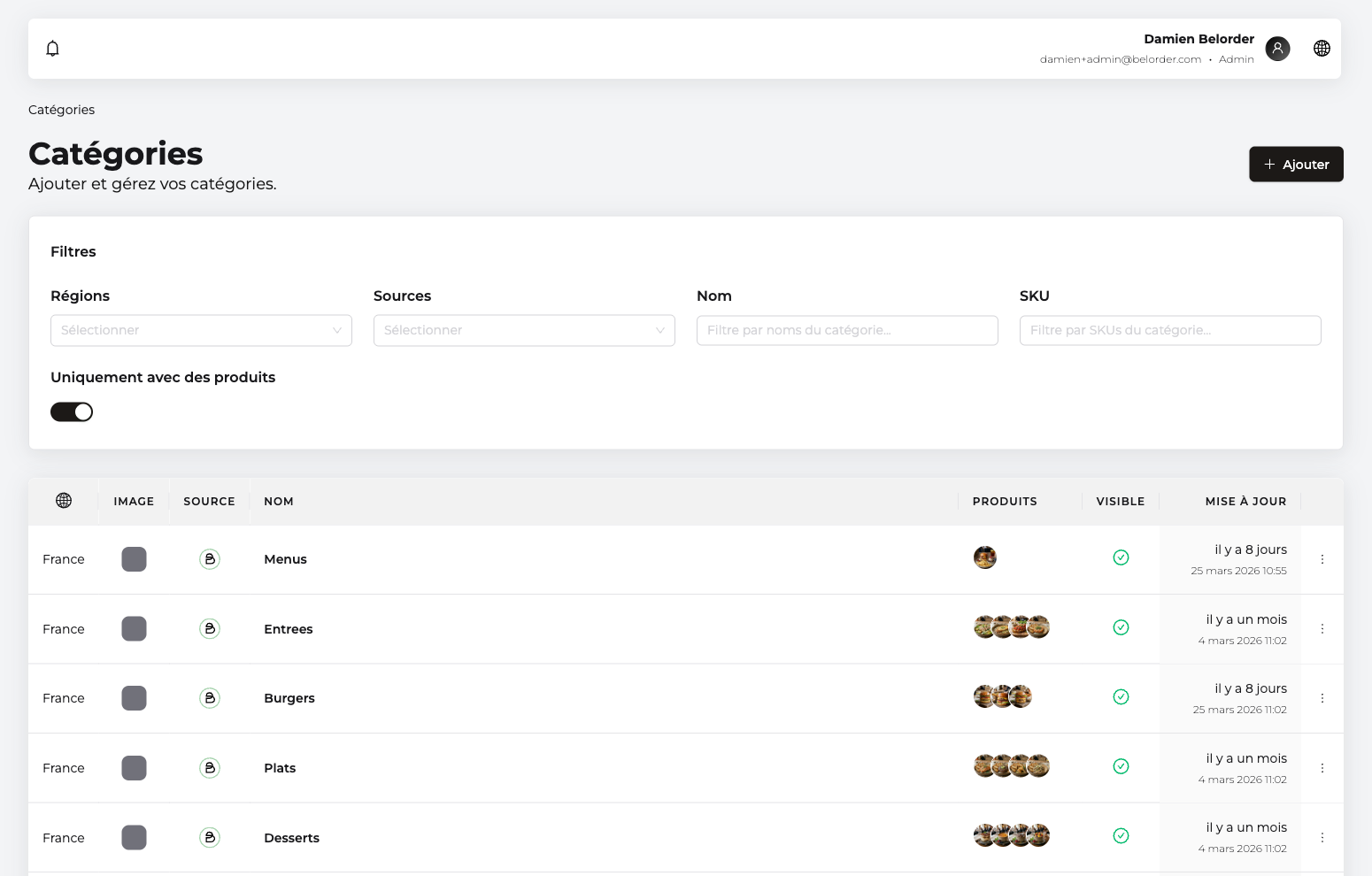Click the visible checkmark for Menus
Screen dimensions: 1372x876
tap(1121, 557)
